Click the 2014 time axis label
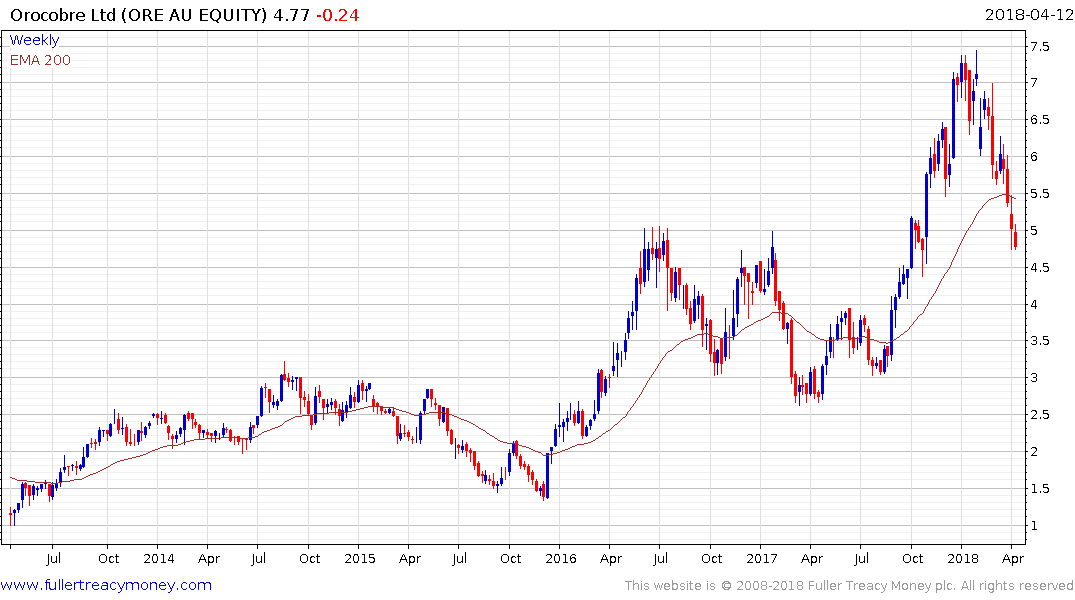The width and height of the screenshot is (1075, 600). click(158, 558)
